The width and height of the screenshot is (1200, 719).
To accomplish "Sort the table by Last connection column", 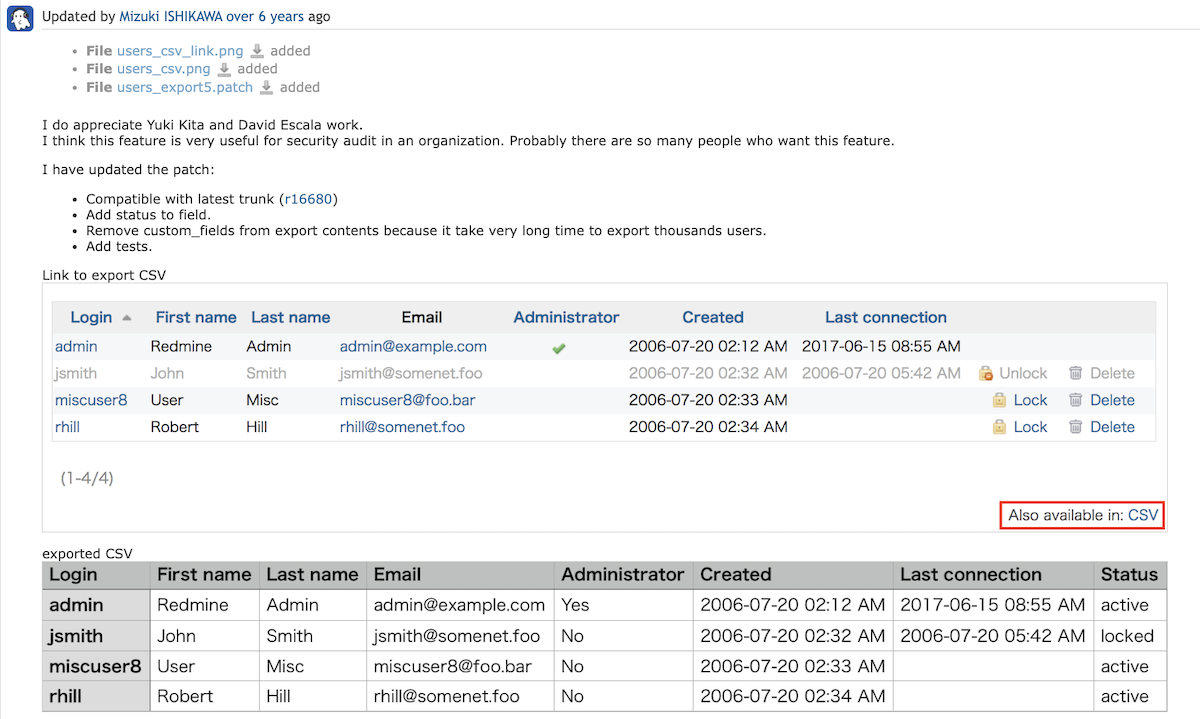I will click(x=885, y=317).
